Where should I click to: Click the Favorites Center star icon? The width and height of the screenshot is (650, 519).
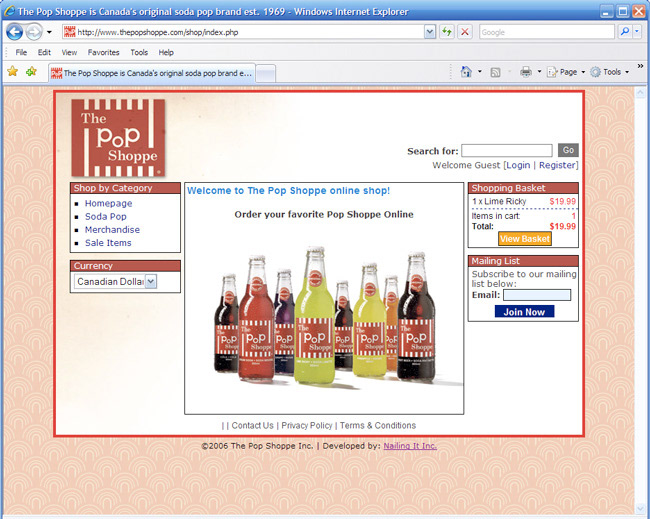click(12, 71)
